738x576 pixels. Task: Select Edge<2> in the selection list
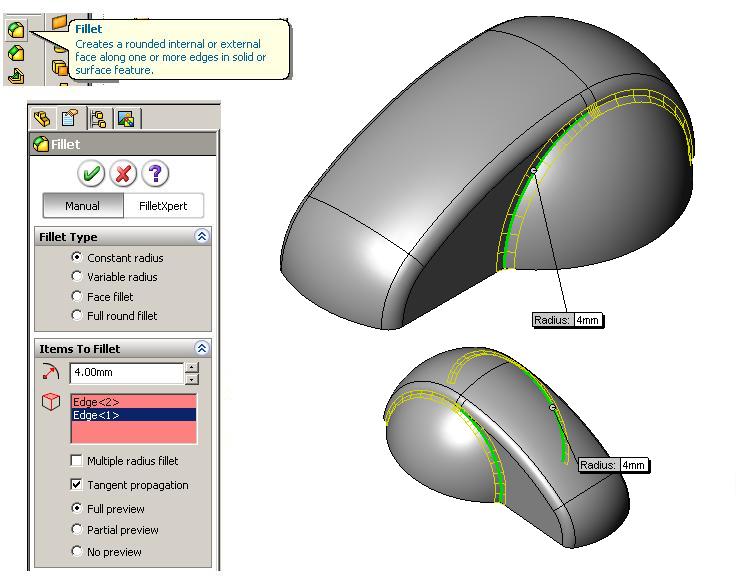click(x=134, y=402)
